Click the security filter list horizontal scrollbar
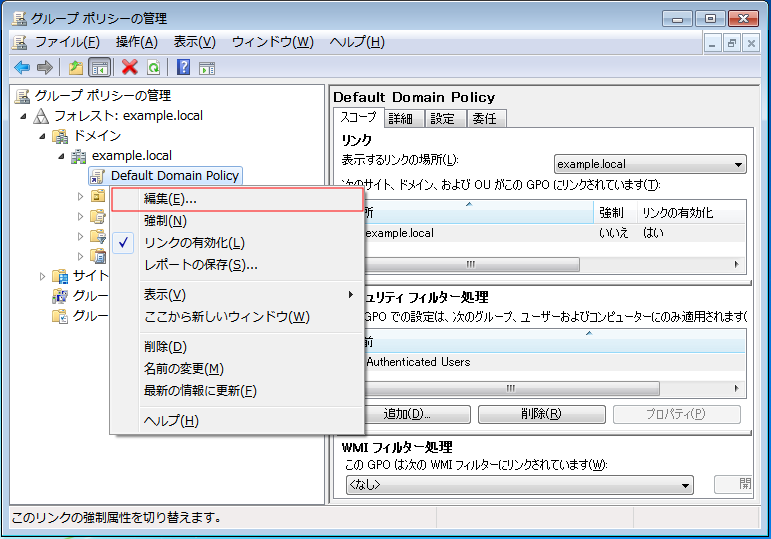The image size is (771, 539). [511, 389]
